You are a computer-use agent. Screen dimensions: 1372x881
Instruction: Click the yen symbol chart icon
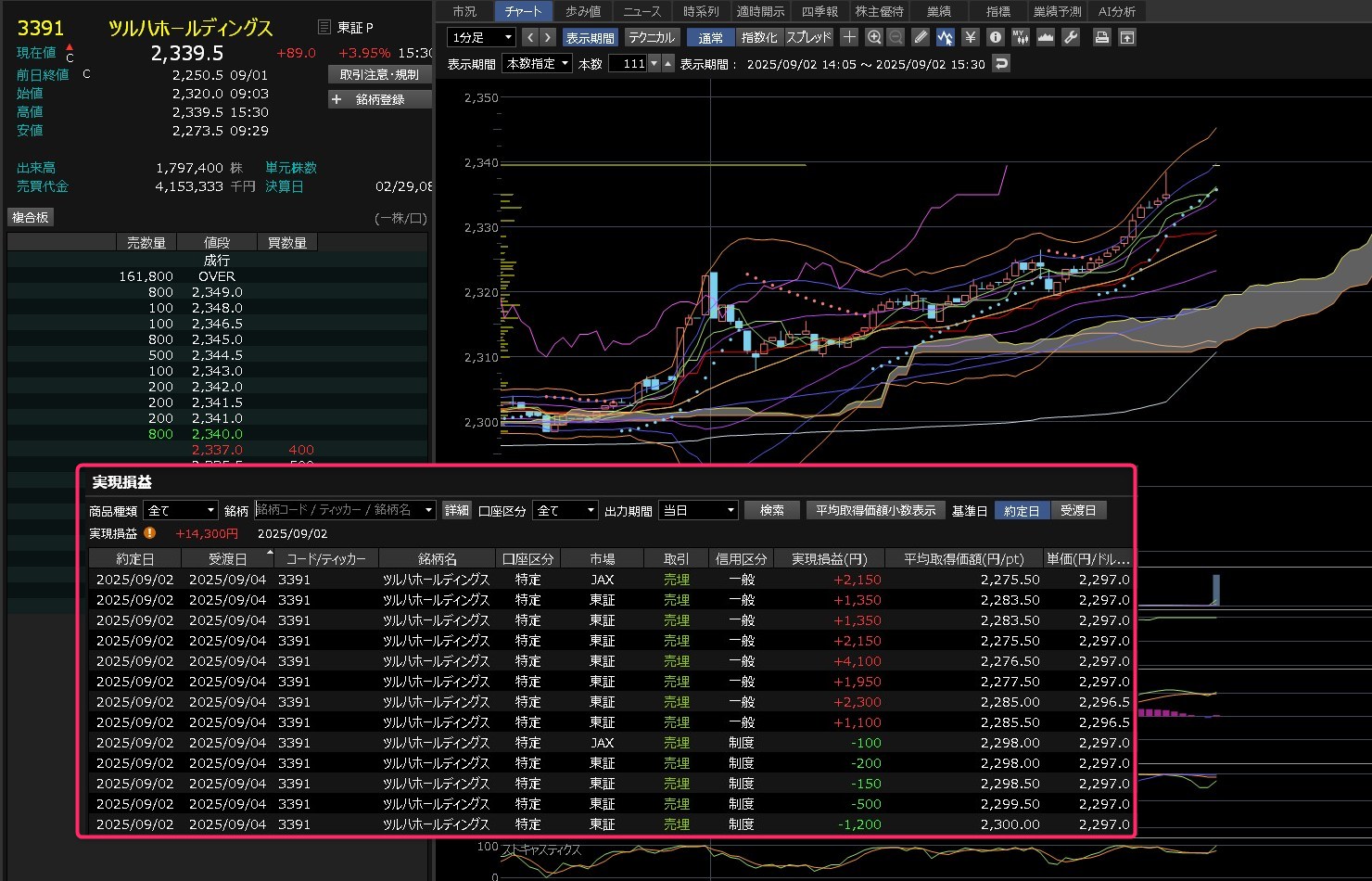[971, 37]
